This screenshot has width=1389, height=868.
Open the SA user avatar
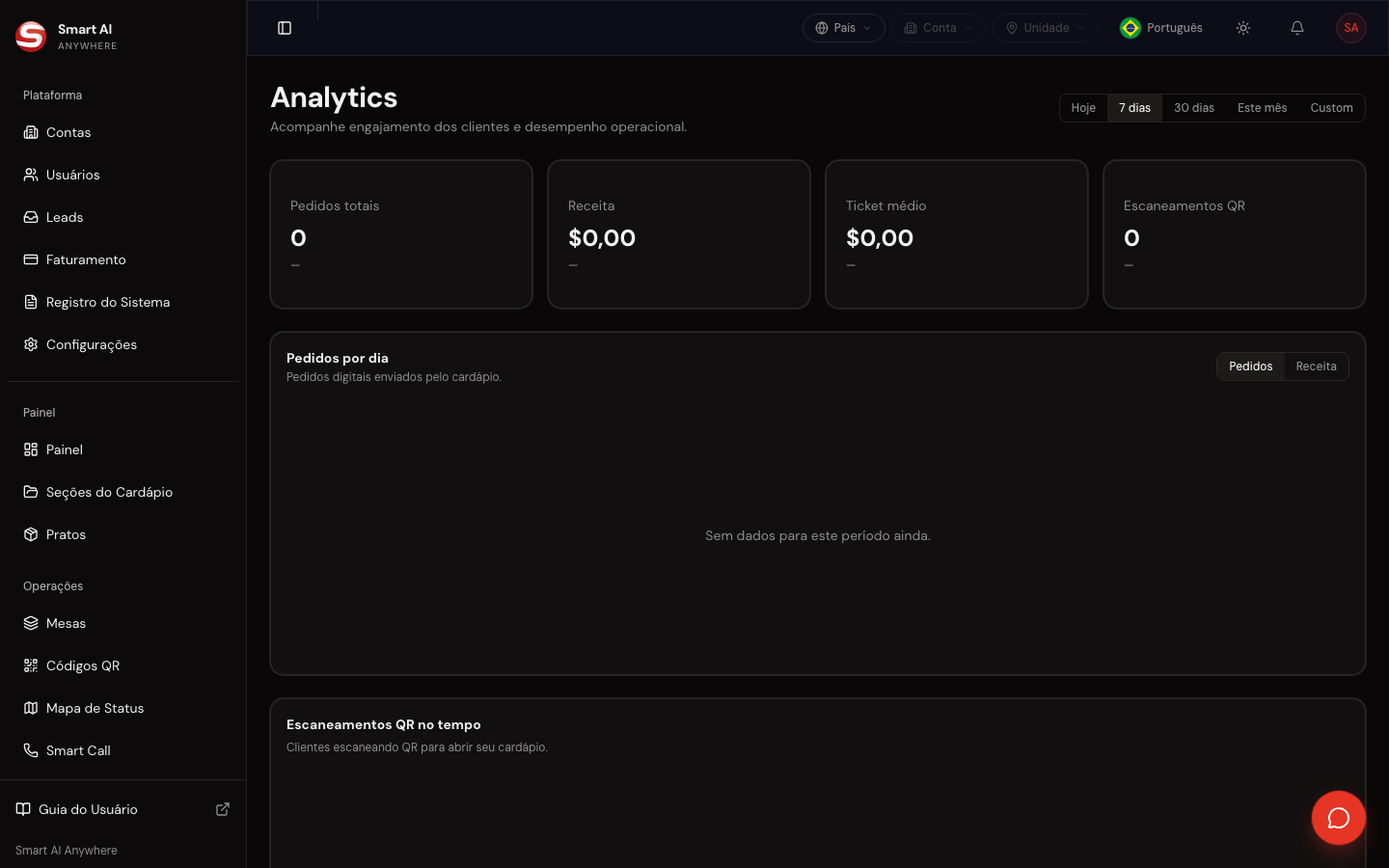(1351, 28)
